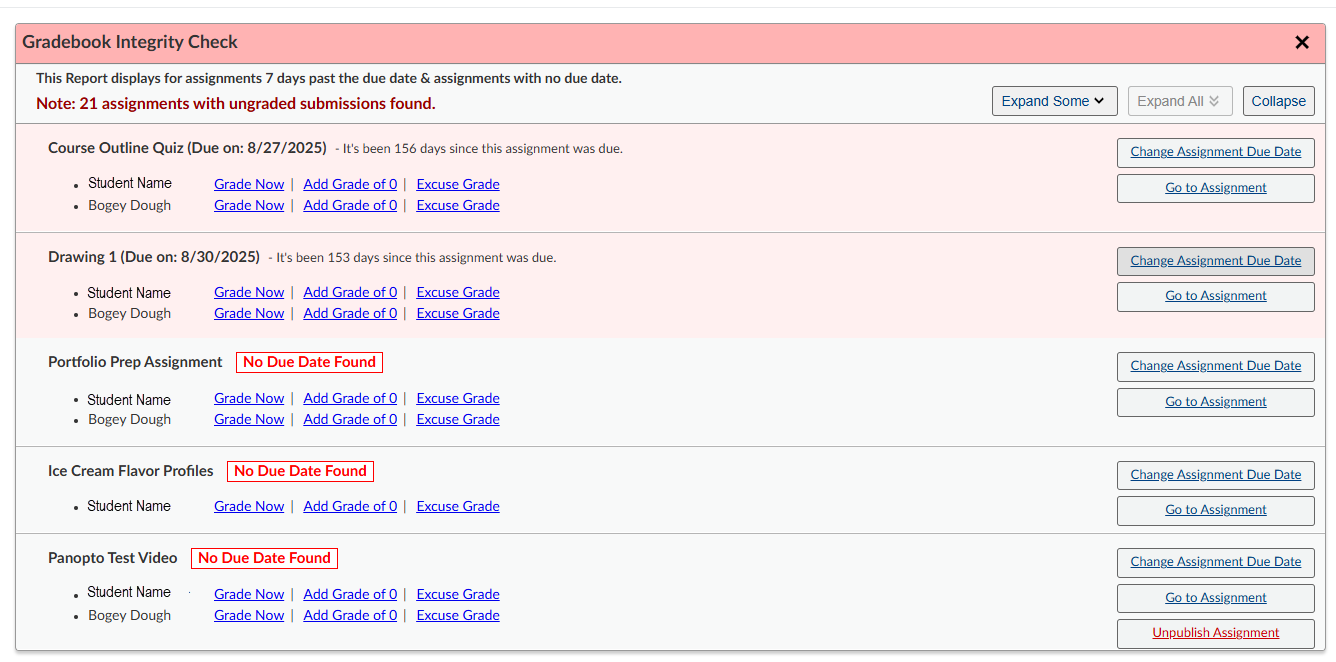Unpublish the Panopto Test Video assignment
This screenshot has height=662, width=1336.
click(x=1215, y=633)
